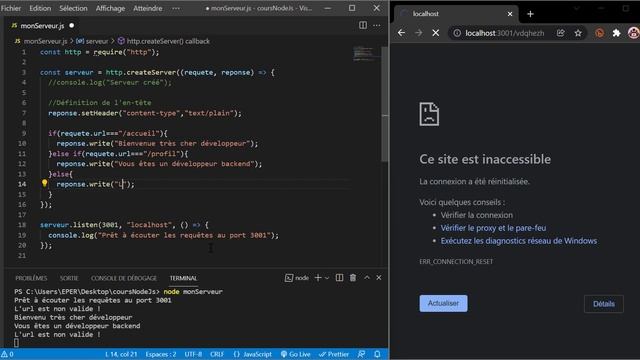This screenshot has height=360, width=640.
Task: Go forward in the browser
Action: click(418, 33)
